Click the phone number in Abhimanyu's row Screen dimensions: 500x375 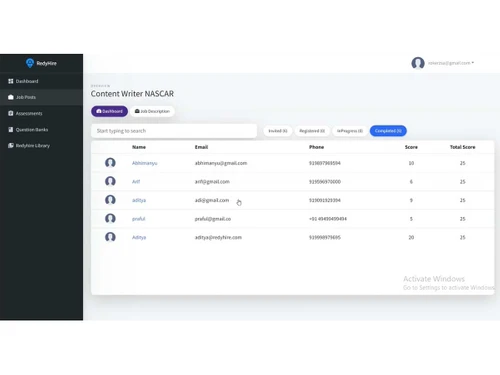tap(325, 163)
